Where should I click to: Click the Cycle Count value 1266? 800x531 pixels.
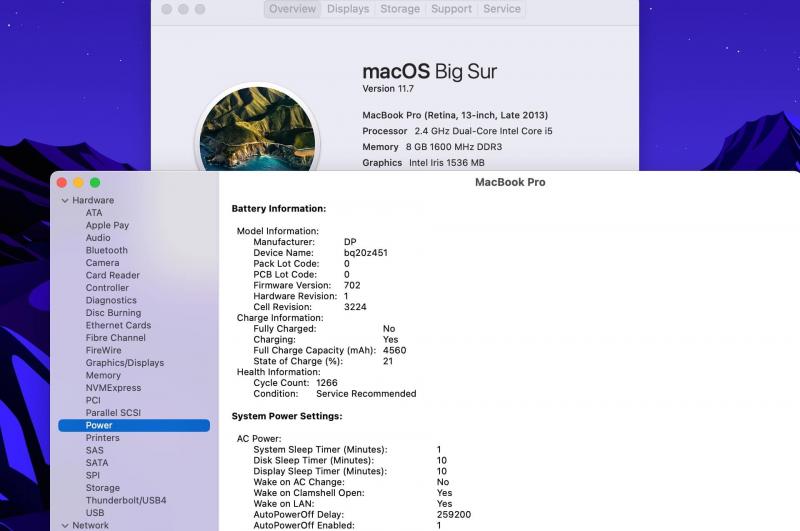pos(327,383)
